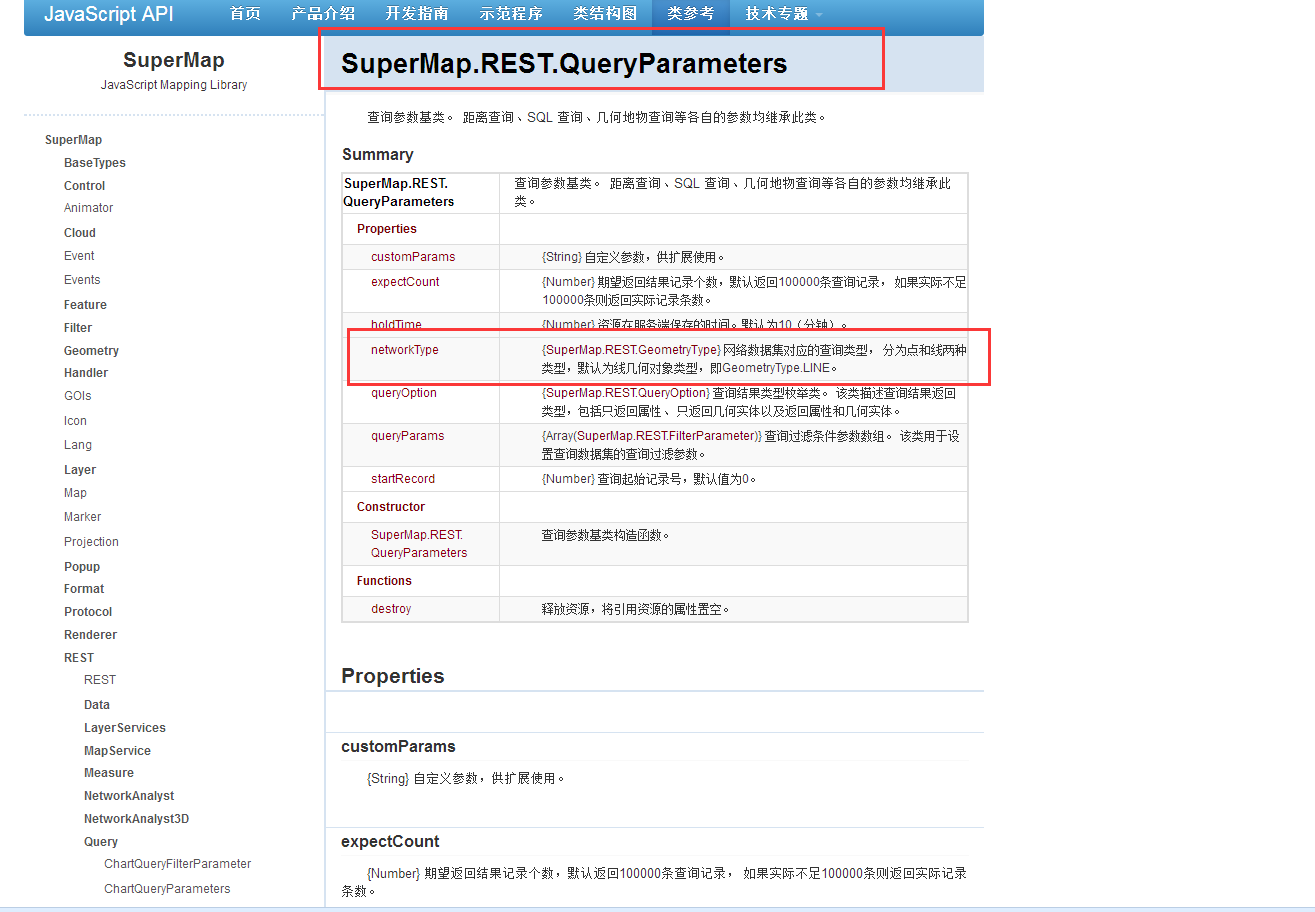Expand SuperMap root in sidebar tree
The image size is (1315, 912).
[x=73, y=140]
